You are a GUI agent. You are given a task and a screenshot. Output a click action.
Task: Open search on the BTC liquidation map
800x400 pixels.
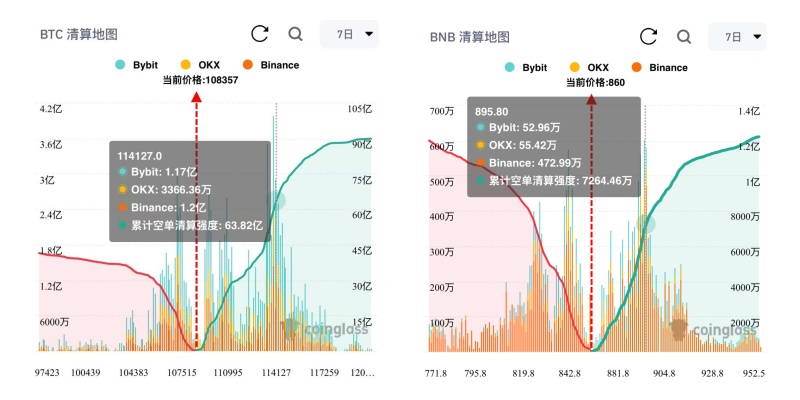[295, 34]
